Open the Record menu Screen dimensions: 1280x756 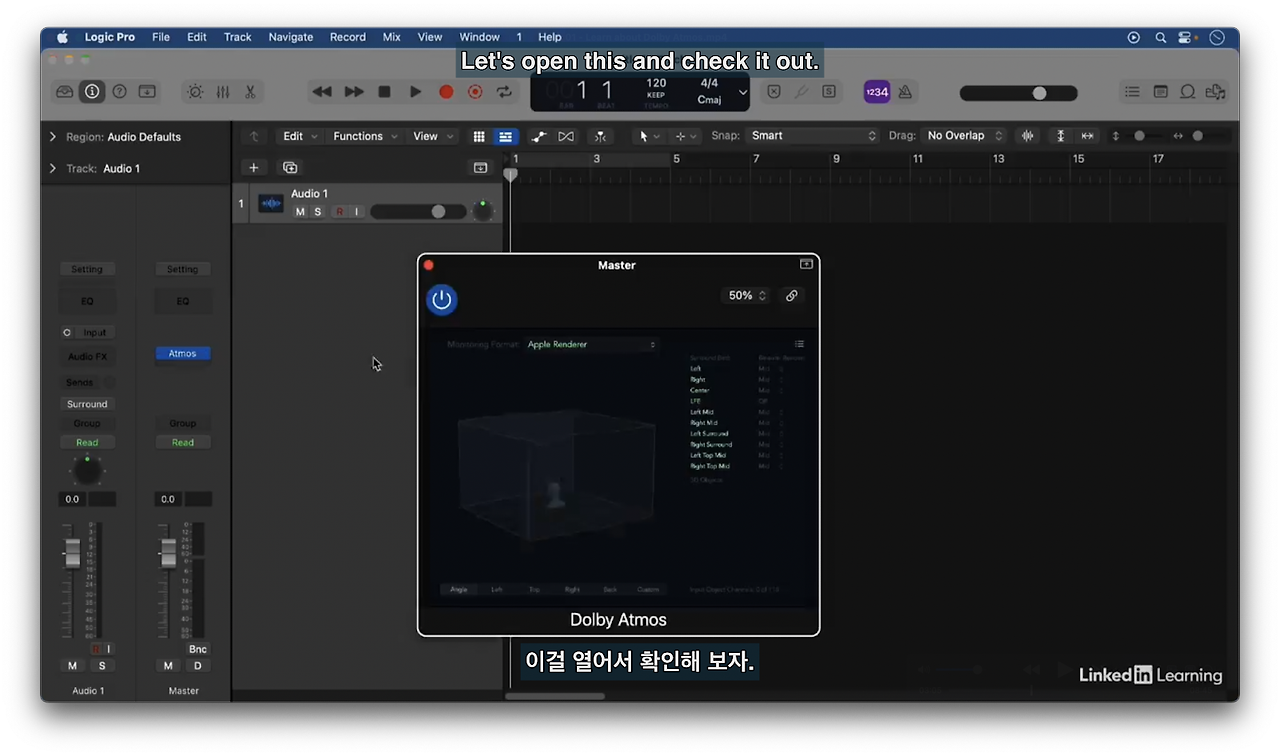[348, 37]
